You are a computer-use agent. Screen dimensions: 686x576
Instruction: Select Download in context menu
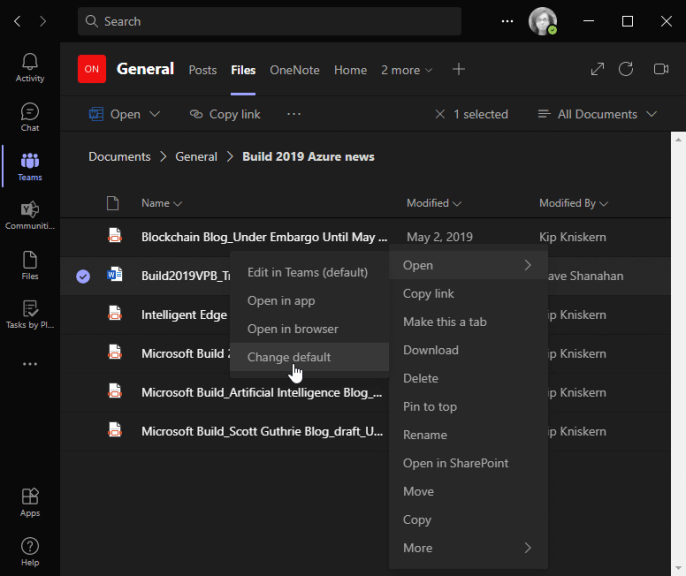tap(468, 350)
